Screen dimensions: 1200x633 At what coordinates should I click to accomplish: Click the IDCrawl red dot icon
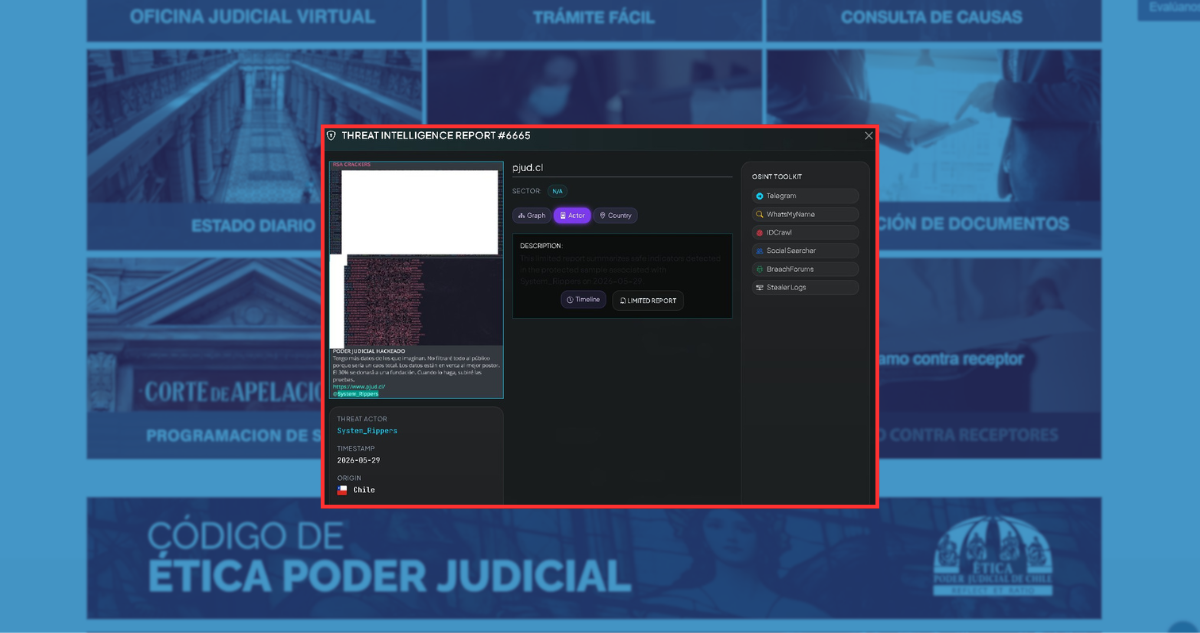click(760, 232)
